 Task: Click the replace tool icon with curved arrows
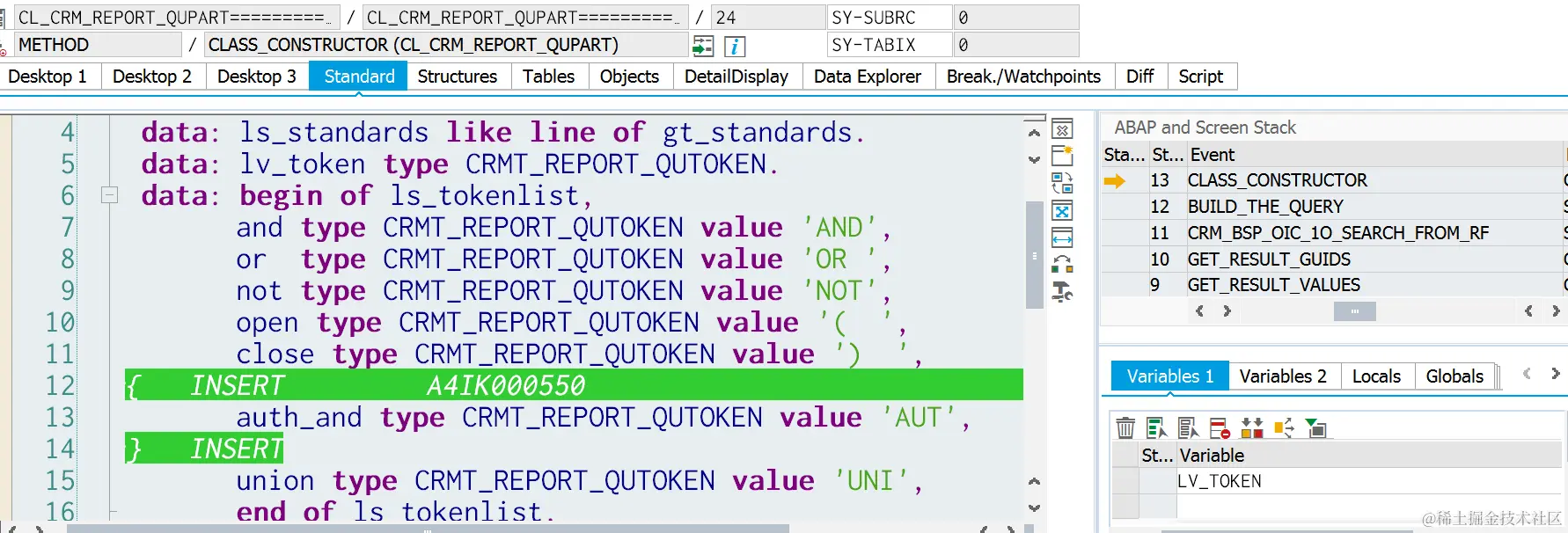(x=1062, y=264)
